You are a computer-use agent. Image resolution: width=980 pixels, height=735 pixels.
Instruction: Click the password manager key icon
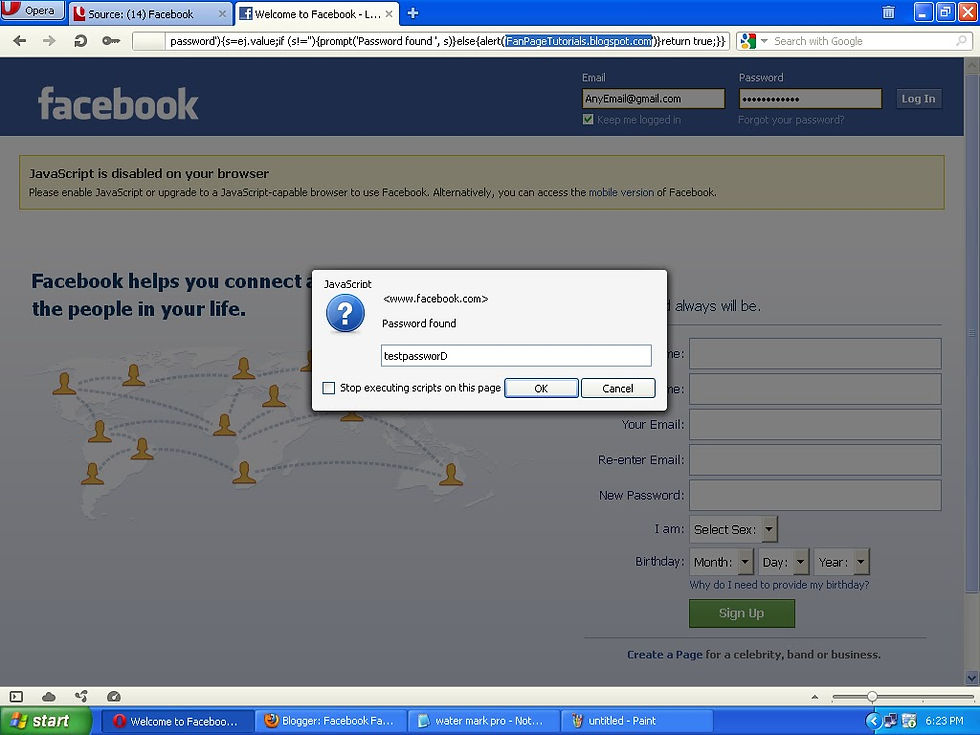pos(111,41)
